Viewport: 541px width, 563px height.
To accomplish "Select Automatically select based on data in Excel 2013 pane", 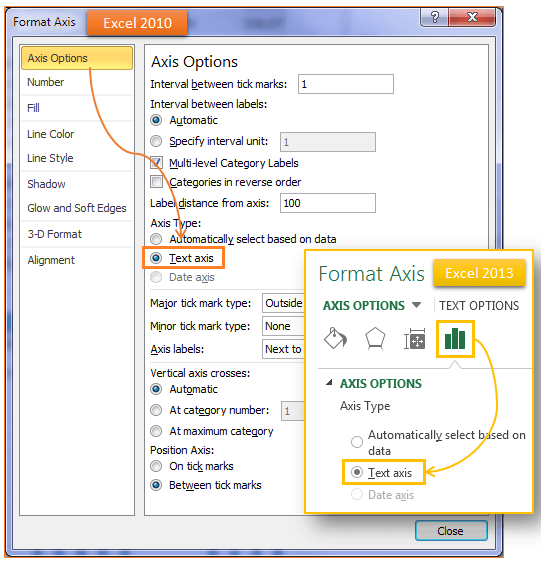I will click(357, 442).
